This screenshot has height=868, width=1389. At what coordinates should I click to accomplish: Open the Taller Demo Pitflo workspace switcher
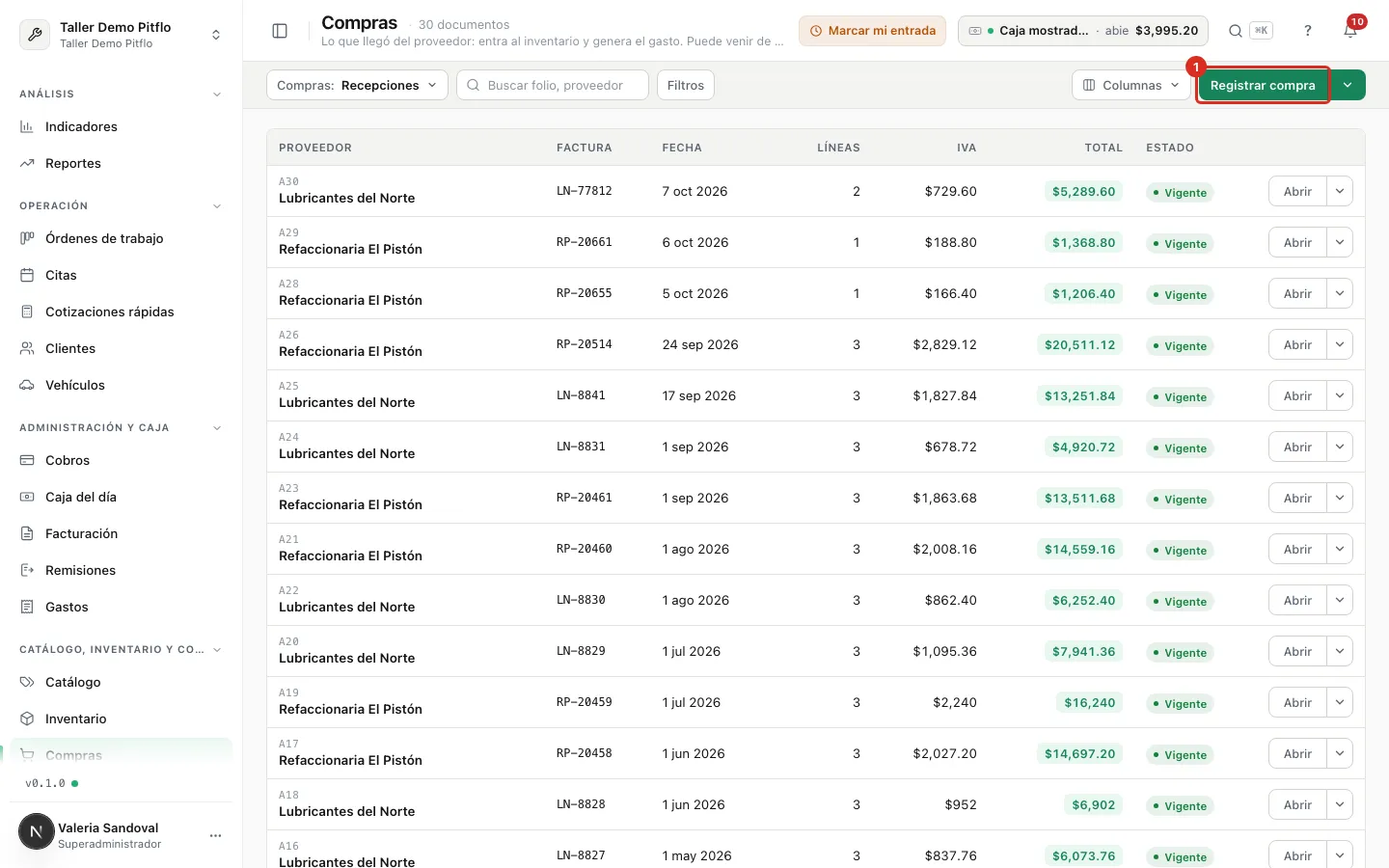coord(121,35)
